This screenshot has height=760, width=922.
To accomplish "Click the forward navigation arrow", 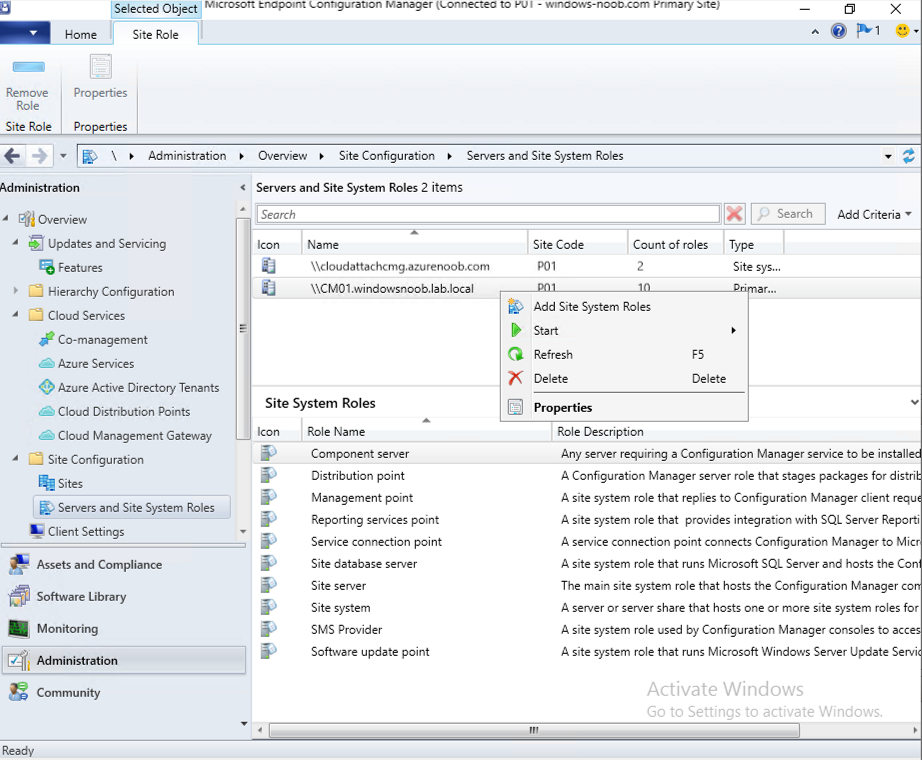I will 39,156.
